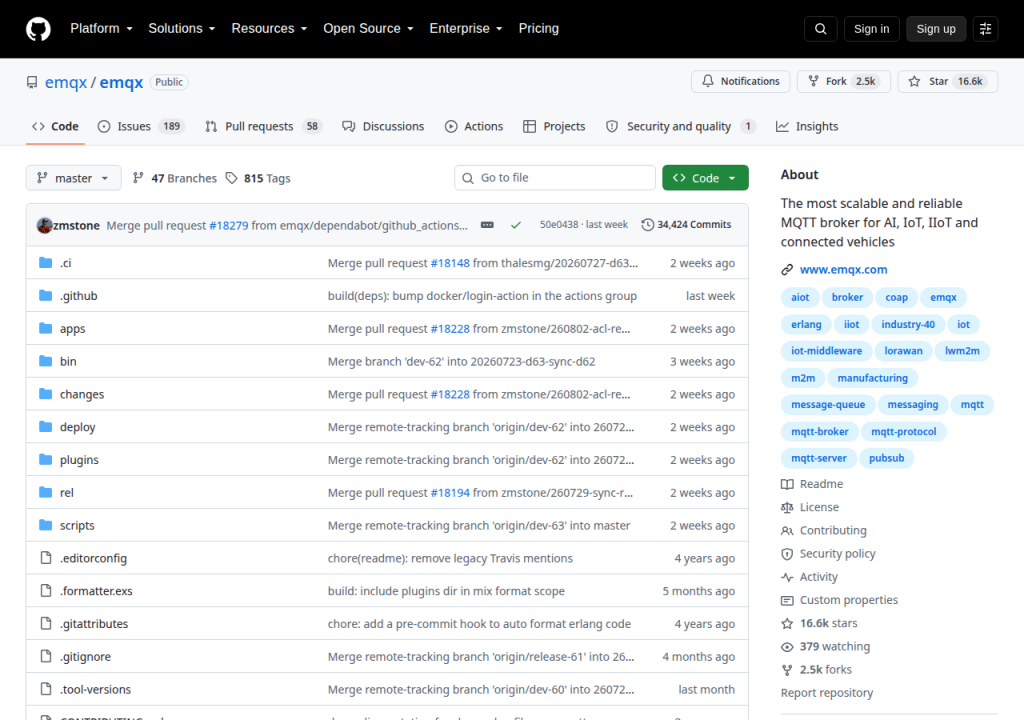Screen dimensions: 1024x720
Task: Click the file icon for .gitignore
Action: click(x=46, y=656)
